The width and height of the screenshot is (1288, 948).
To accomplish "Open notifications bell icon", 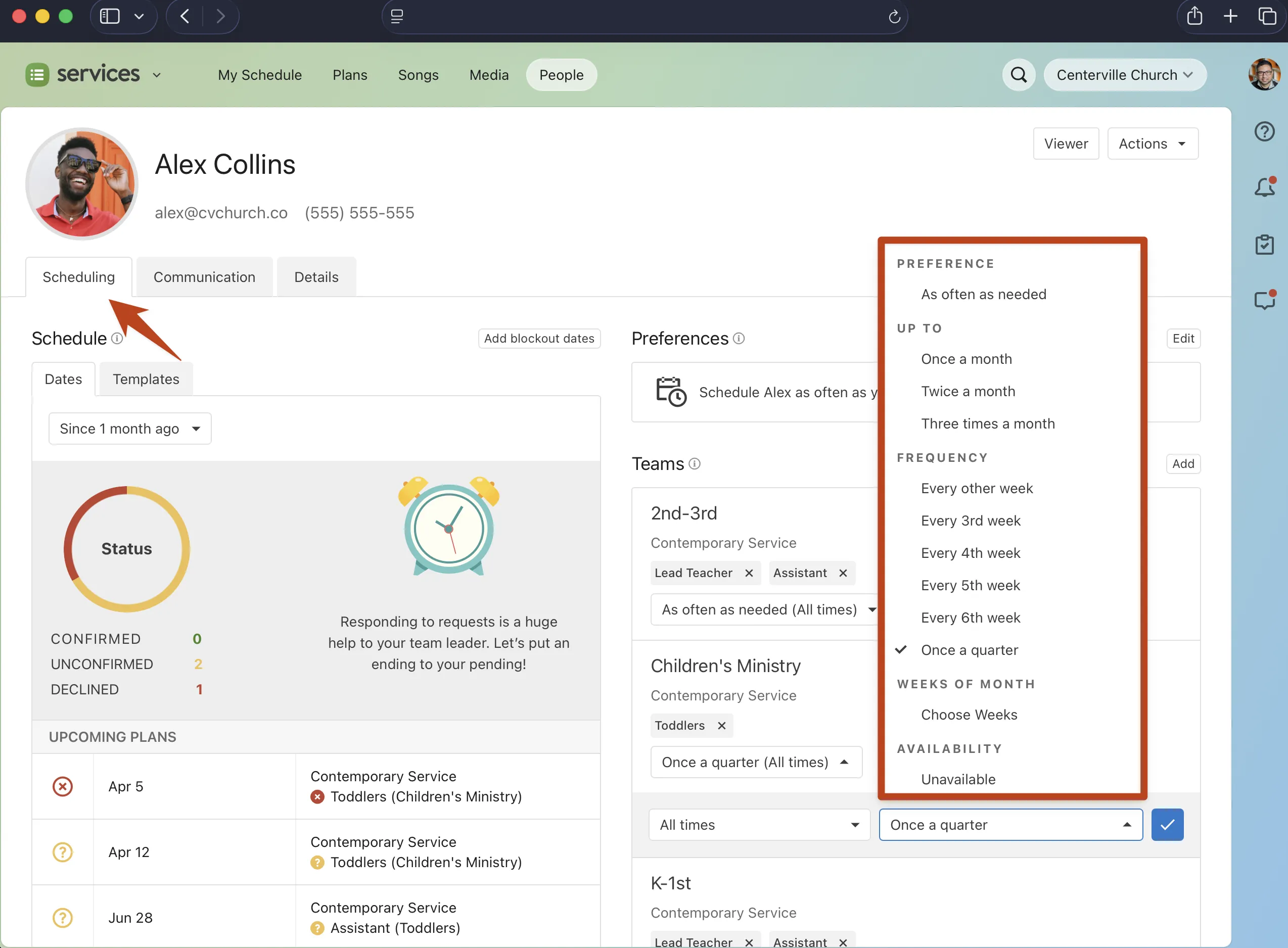I will (1264, 187).
